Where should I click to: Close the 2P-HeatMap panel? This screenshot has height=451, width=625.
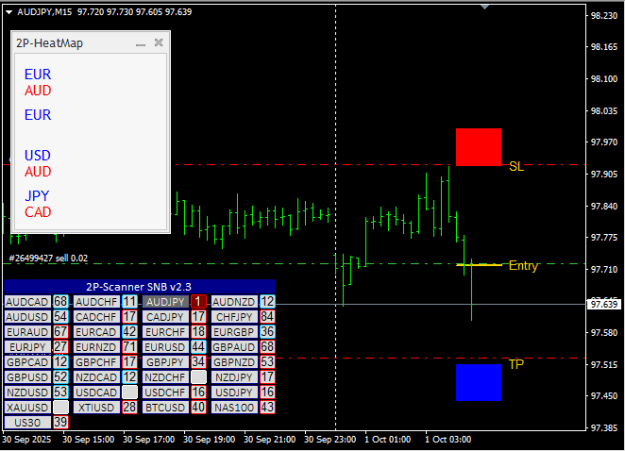click(159, 42)
